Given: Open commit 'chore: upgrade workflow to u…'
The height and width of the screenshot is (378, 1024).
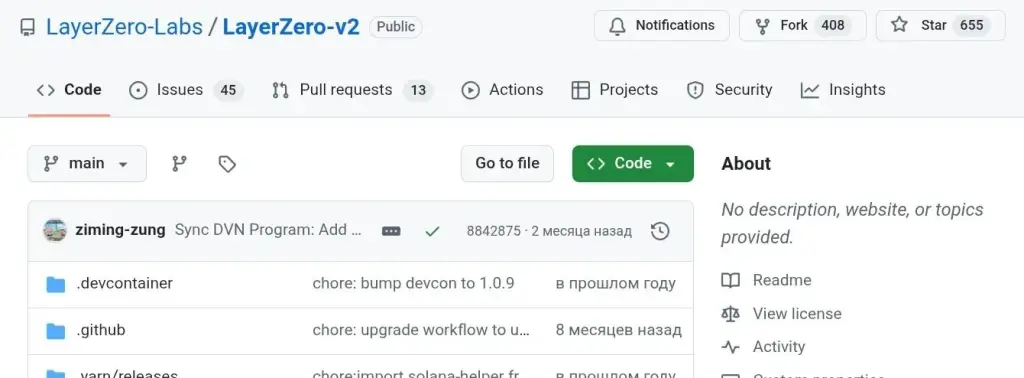Looking at the screenshot, I should 421,330.
